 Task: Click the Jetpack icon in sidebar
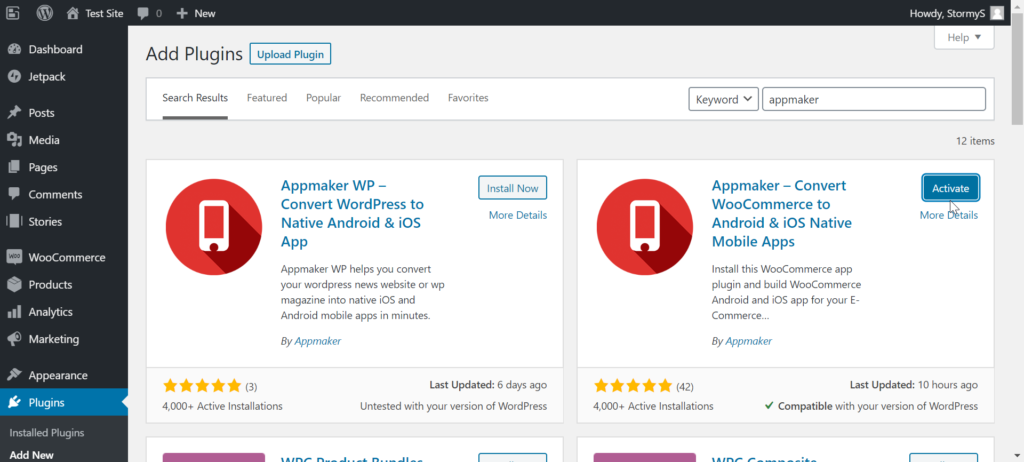pyautogui.click(x=14, y=76)
